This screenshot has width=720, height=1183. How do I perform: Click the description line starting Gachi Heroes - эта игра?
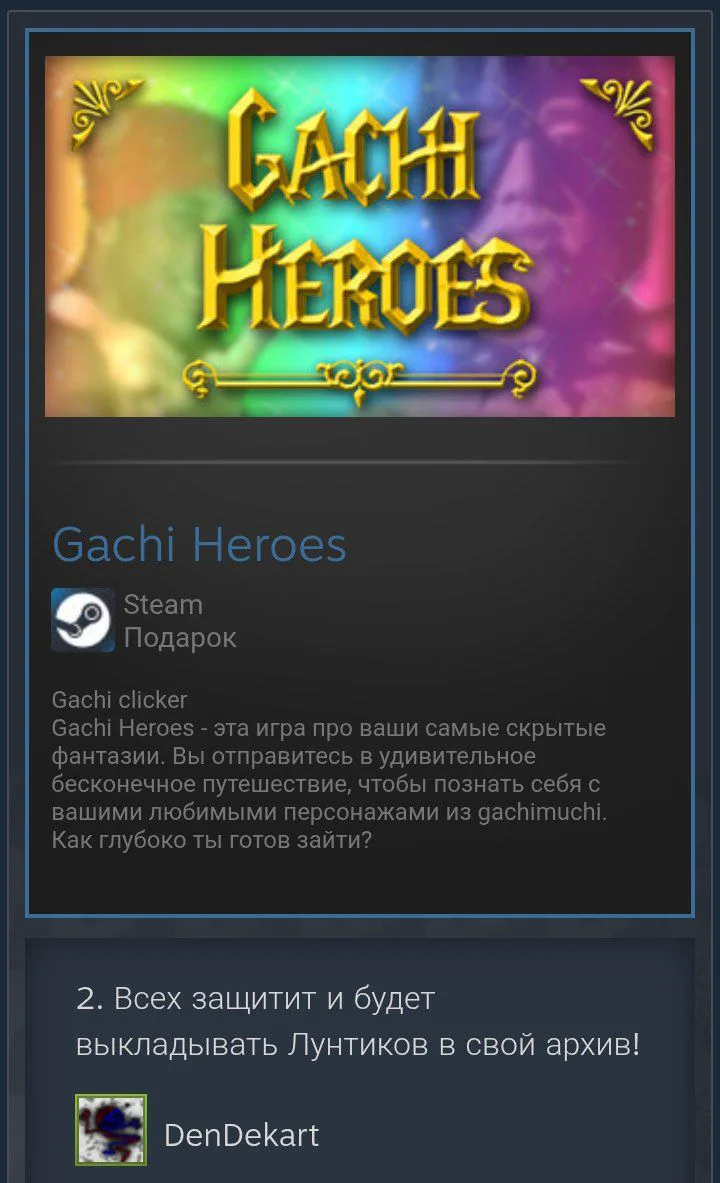tap(328, 728)
